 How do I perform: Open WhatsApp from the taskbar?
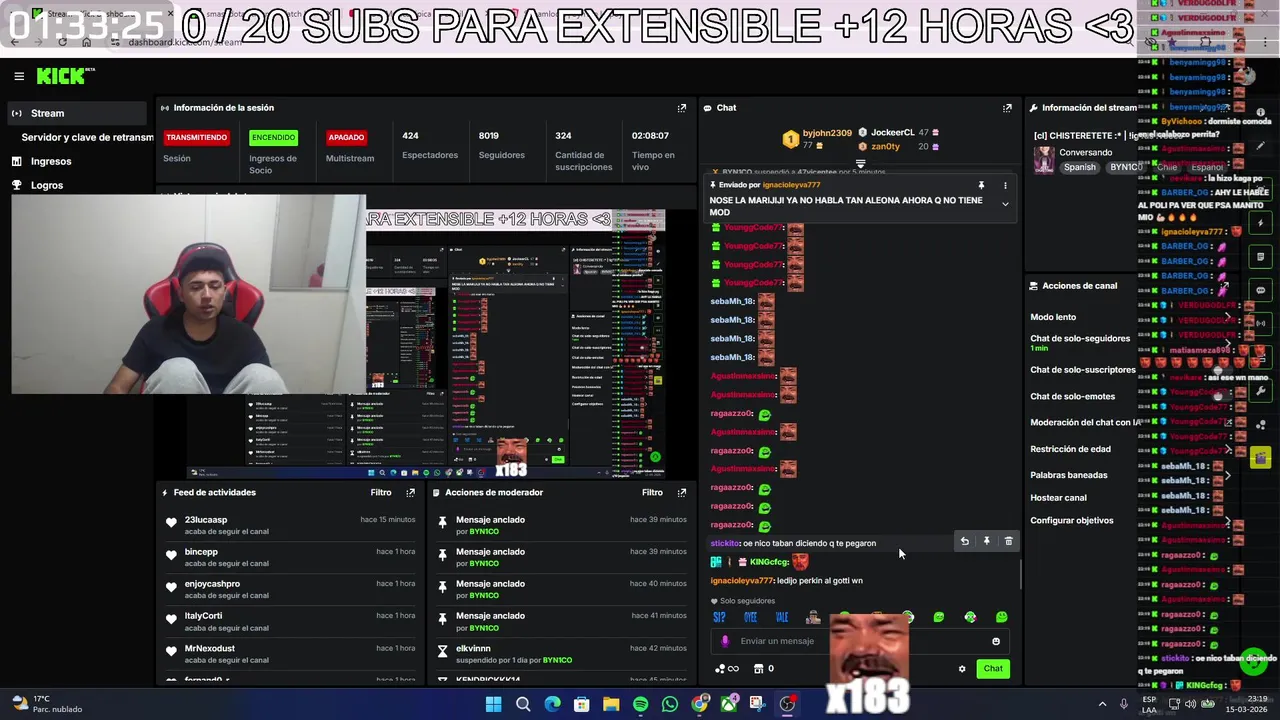(669, 704)
